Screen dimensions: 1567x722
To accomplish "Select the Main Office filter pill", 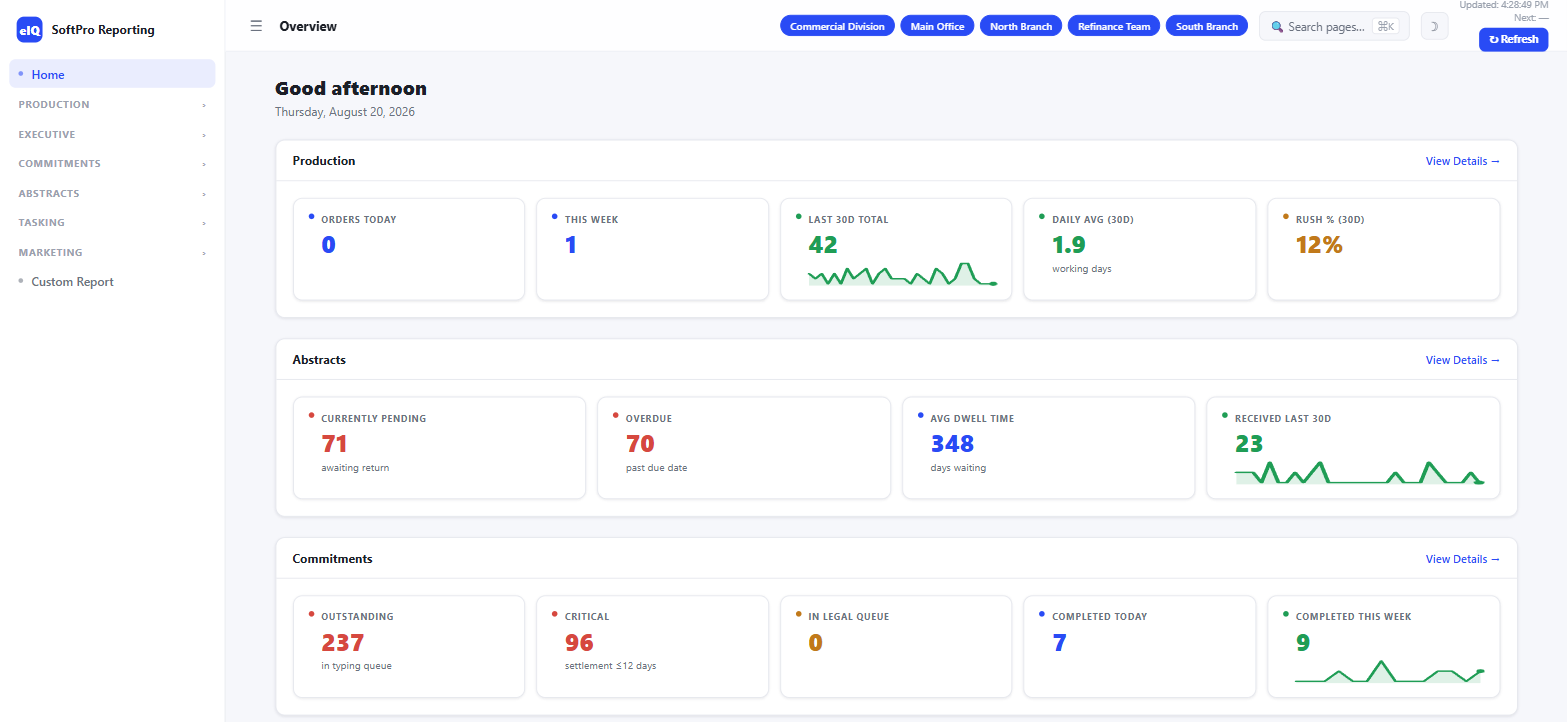I will click(x=937, y=26).
